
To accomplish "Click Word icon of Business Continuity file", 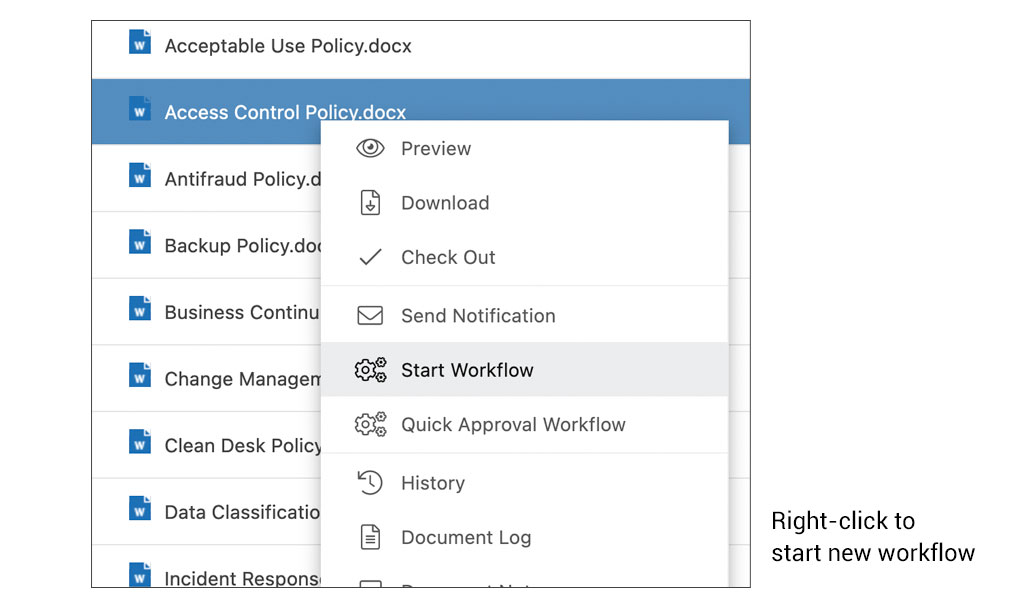I will [x=140, y=308].
